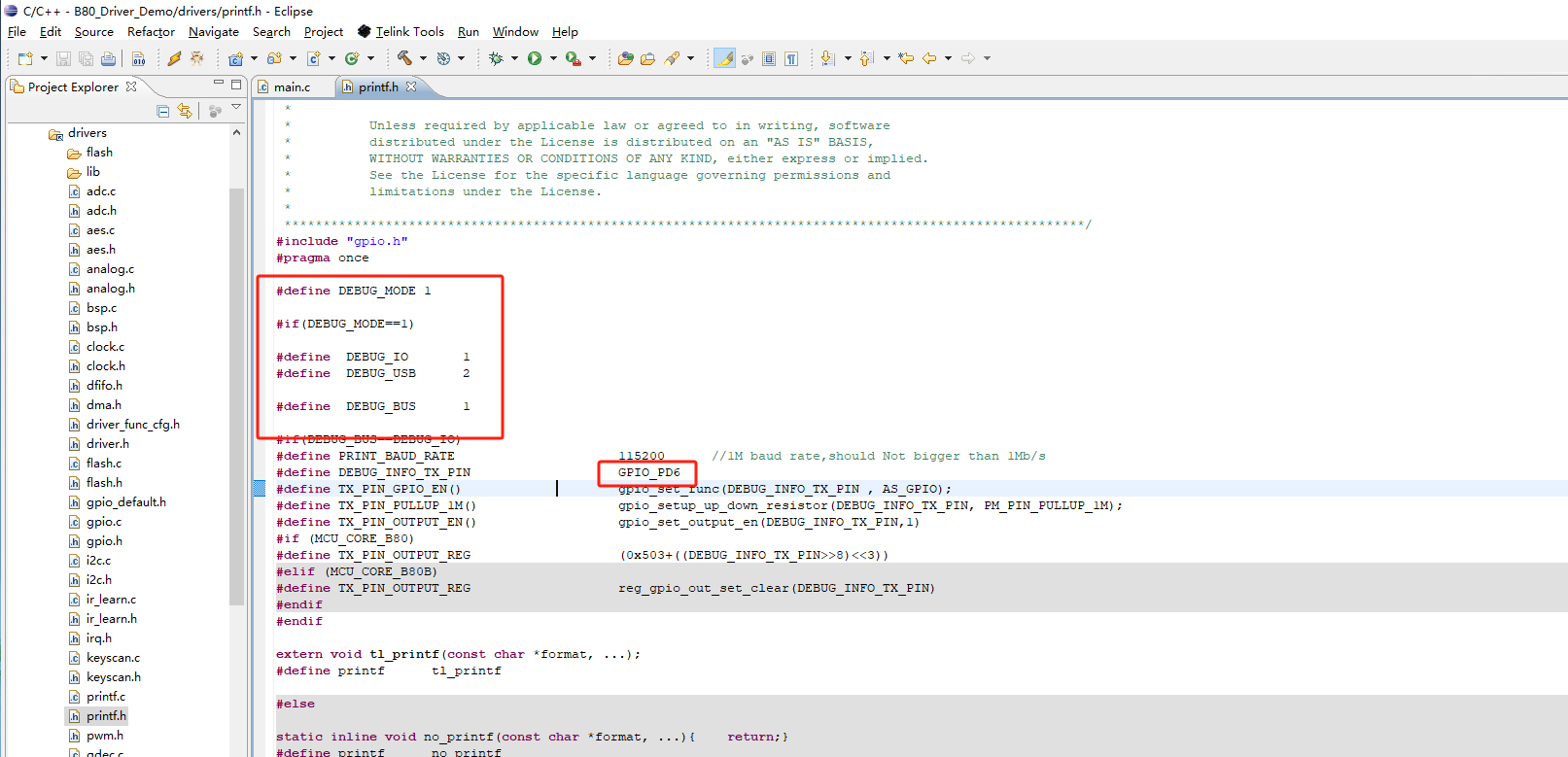The height and width of the screenshot is (757, 1568).
Task: Open the Run configurations dropdown arrow
Action: point(553,58)
